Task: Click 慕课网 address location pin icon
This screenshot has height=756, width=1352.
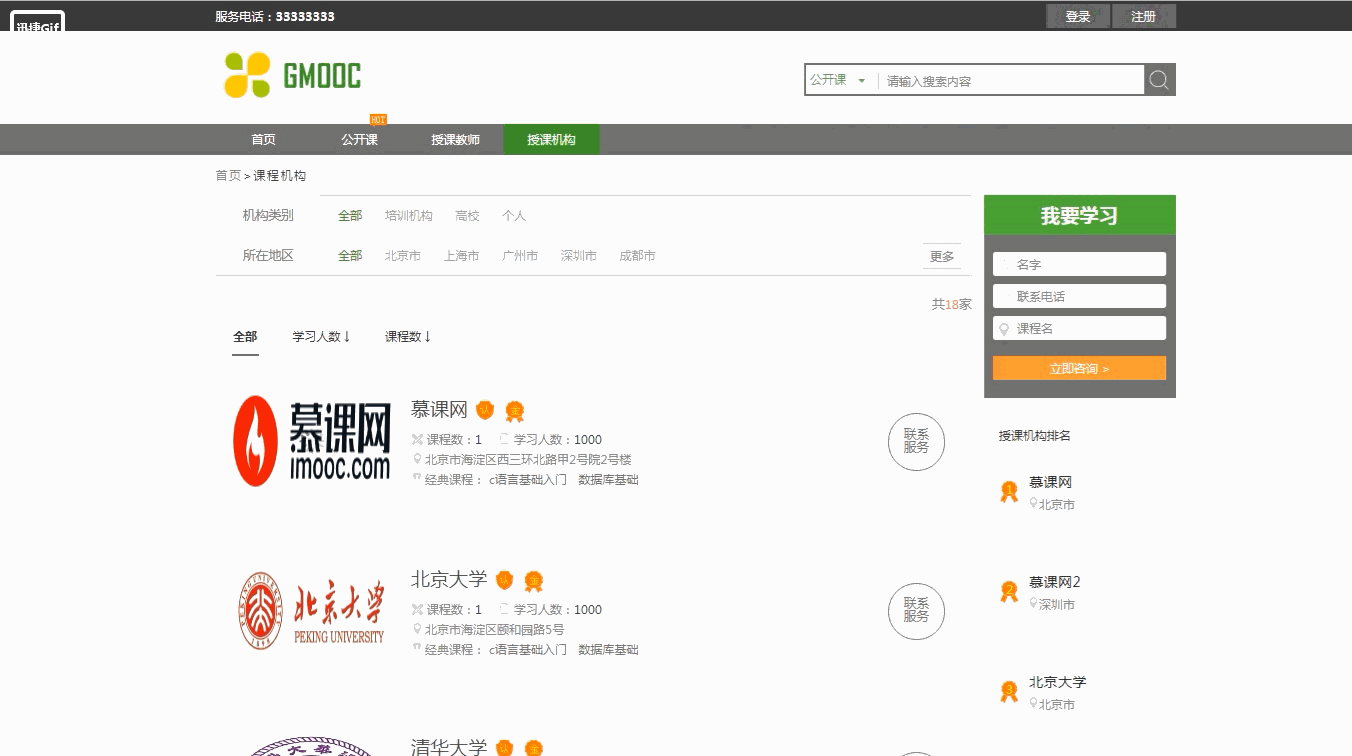Action: pyautogui.click(x=417, y=459)
